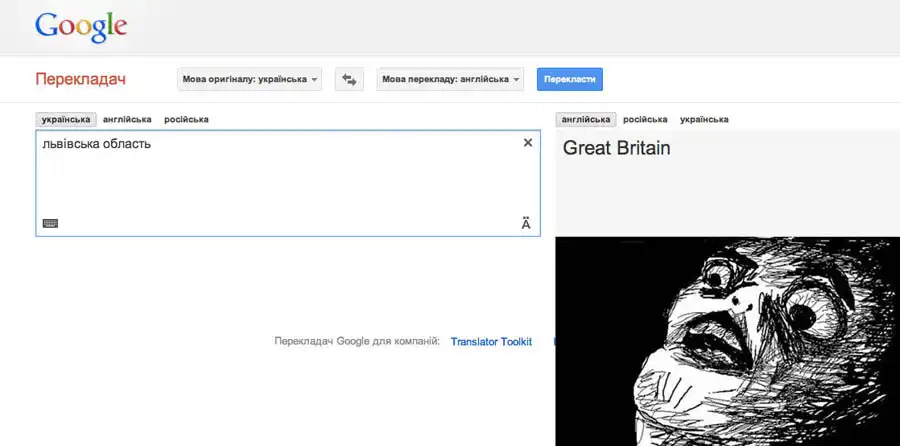900x446 pixels.
Task: Open the Translator Toolkit link
Action: 491,341
